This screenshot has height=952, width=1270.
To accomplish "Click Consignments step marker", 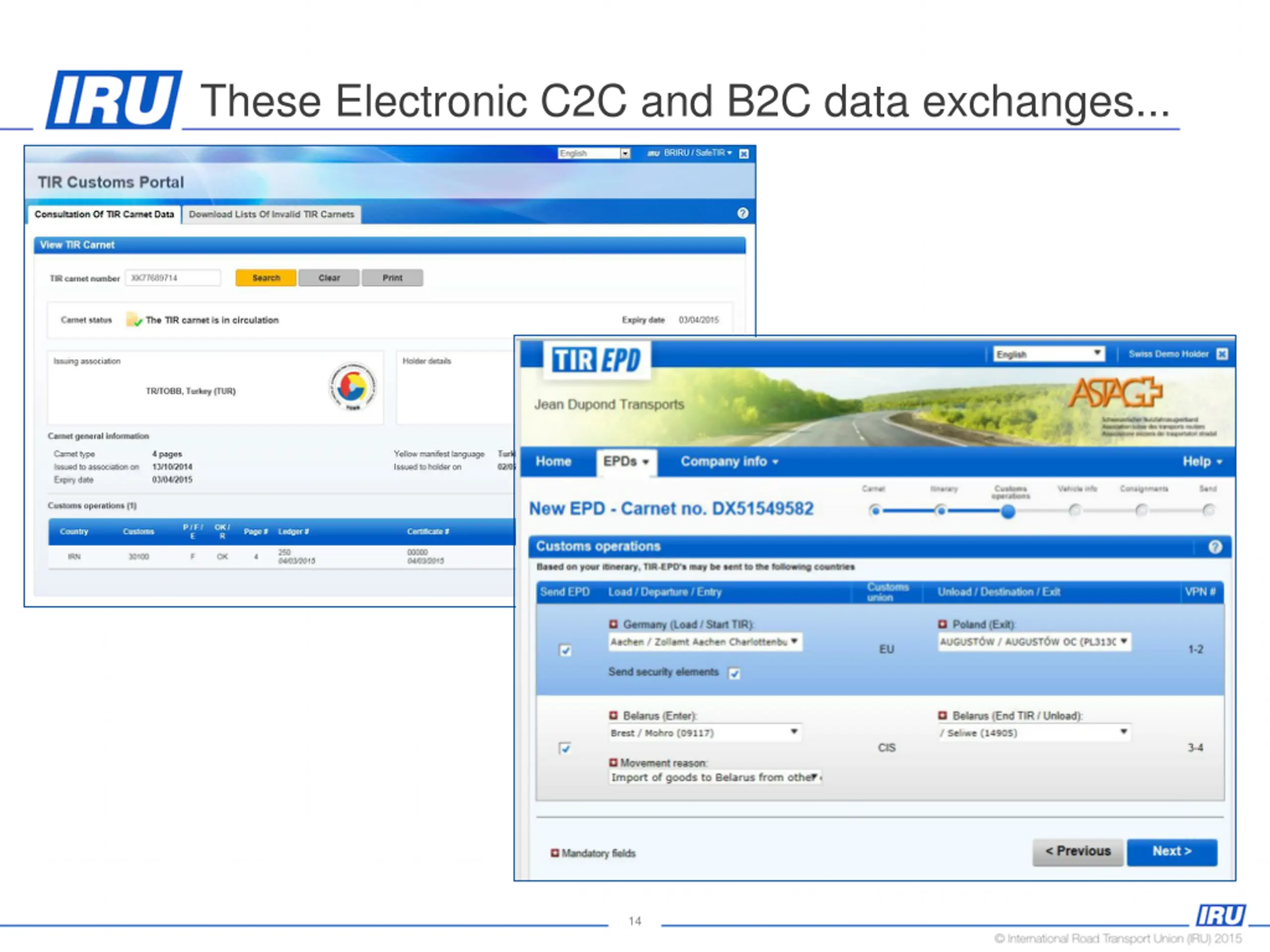I will pos(1142,510).
